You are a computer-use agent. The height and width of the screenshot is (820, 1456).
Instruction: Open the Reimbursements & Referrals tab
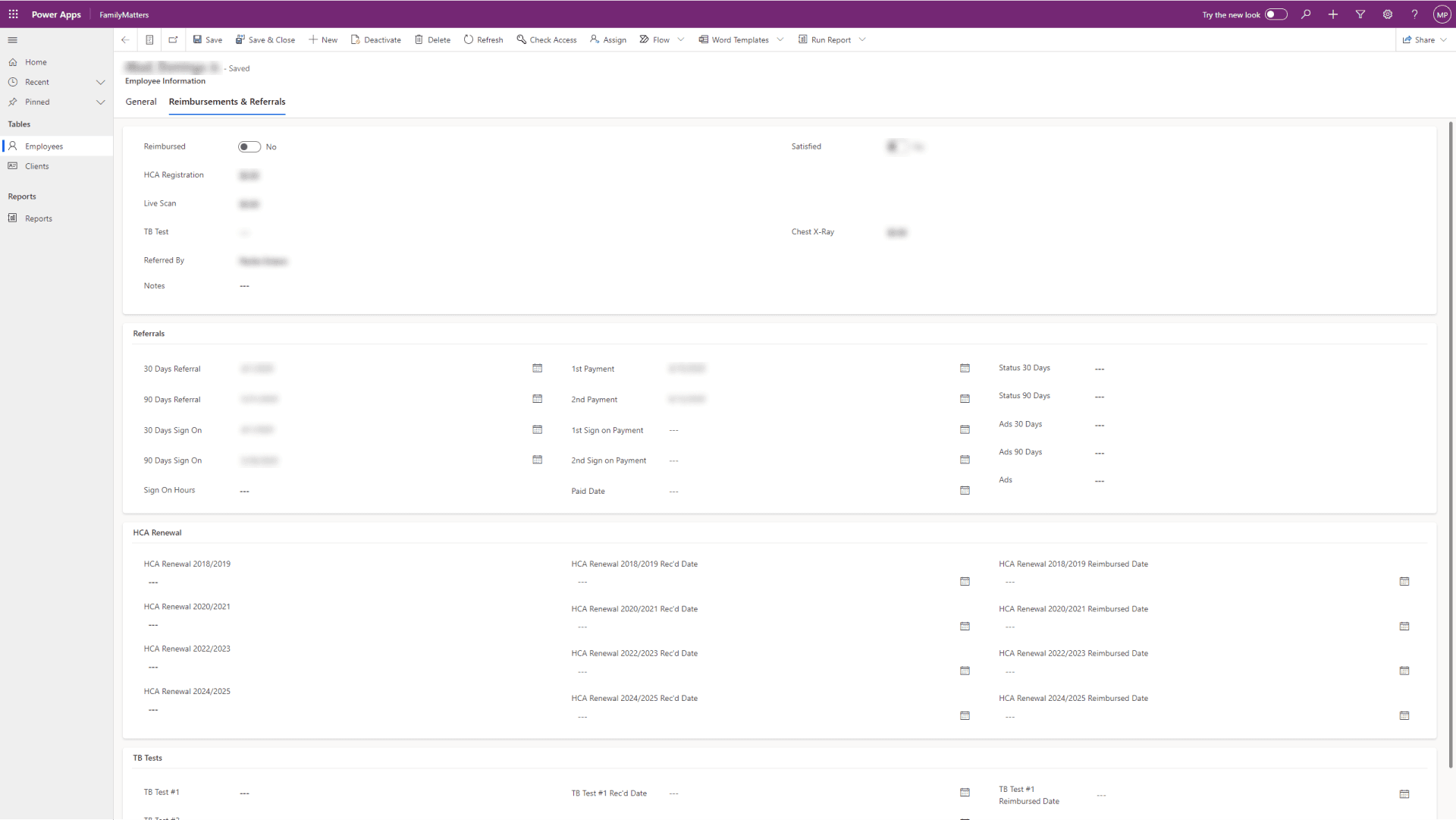pyautogui.click(x=227, y=102)
